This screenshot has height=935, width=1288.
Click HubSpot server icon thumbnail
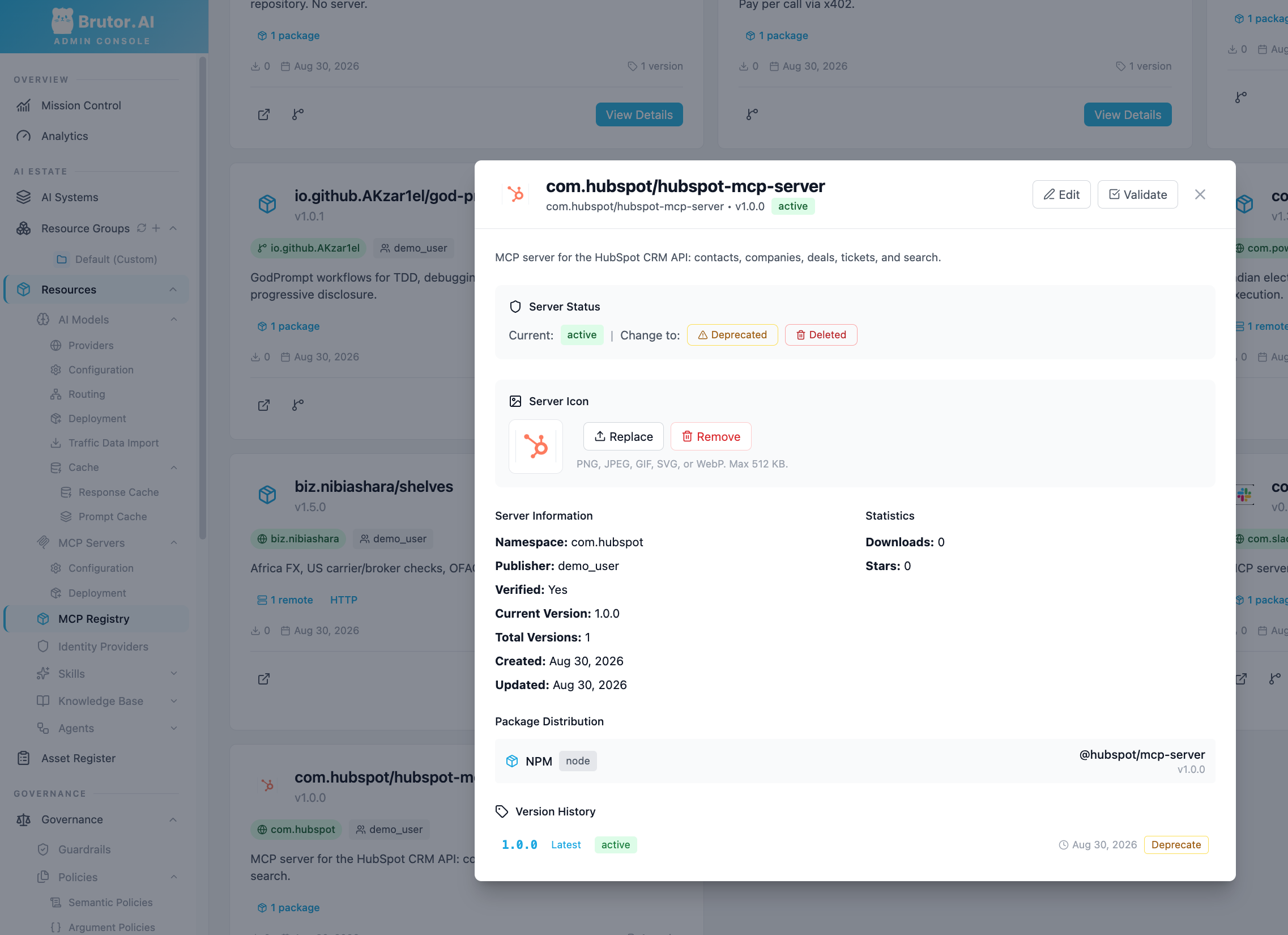click(x=535, y=446)
